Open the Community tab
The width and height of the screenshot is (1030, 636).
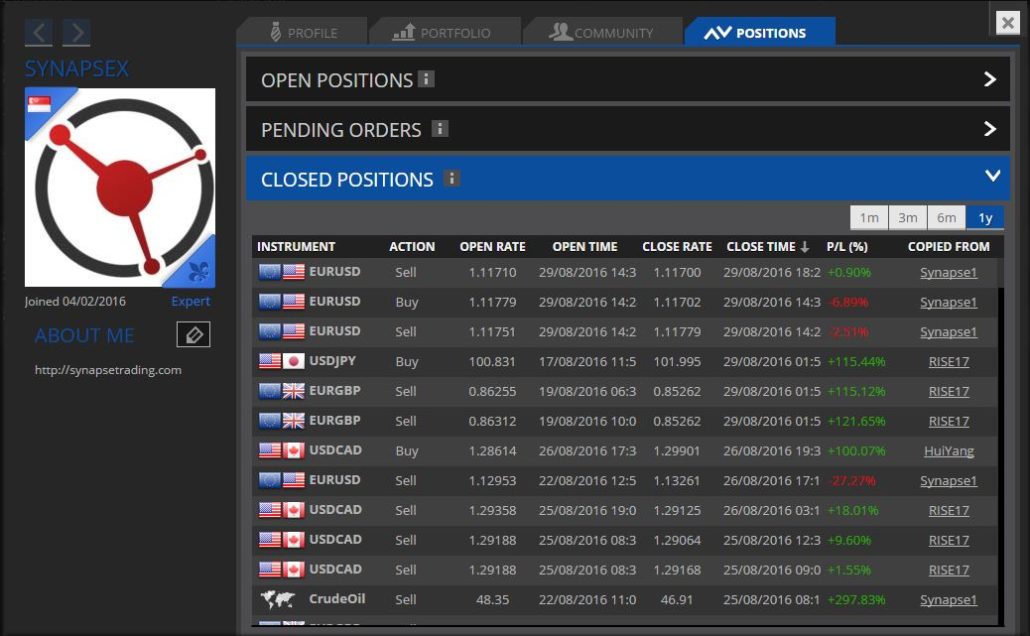pos(600,33)
